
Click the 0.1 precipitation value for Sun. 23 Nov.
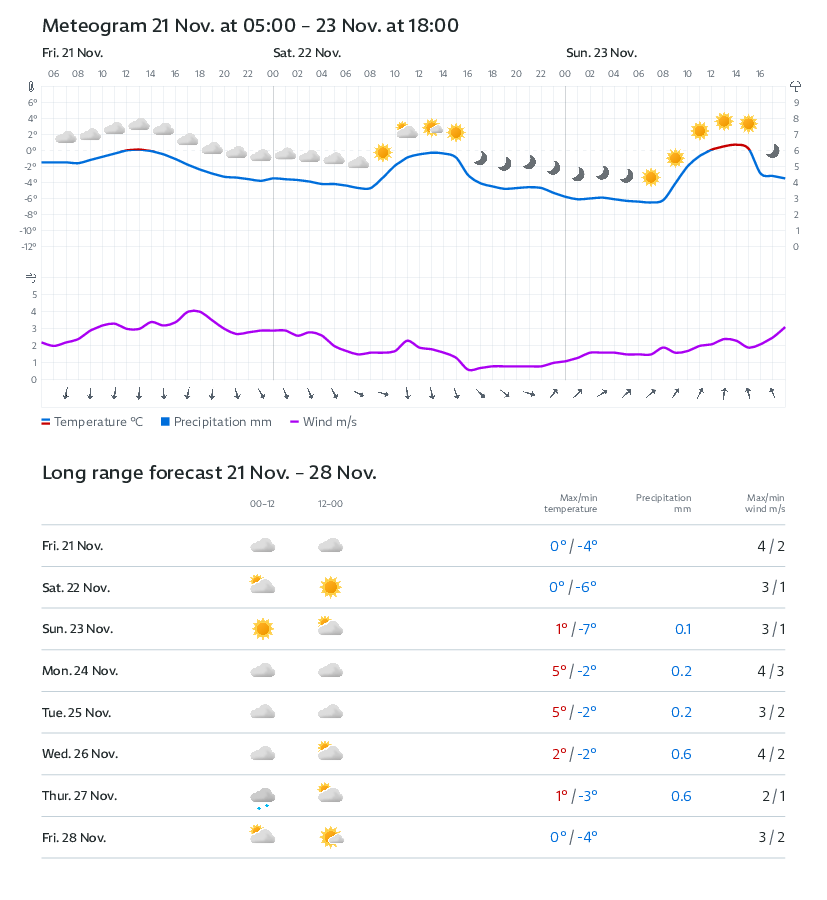point(683,630)
